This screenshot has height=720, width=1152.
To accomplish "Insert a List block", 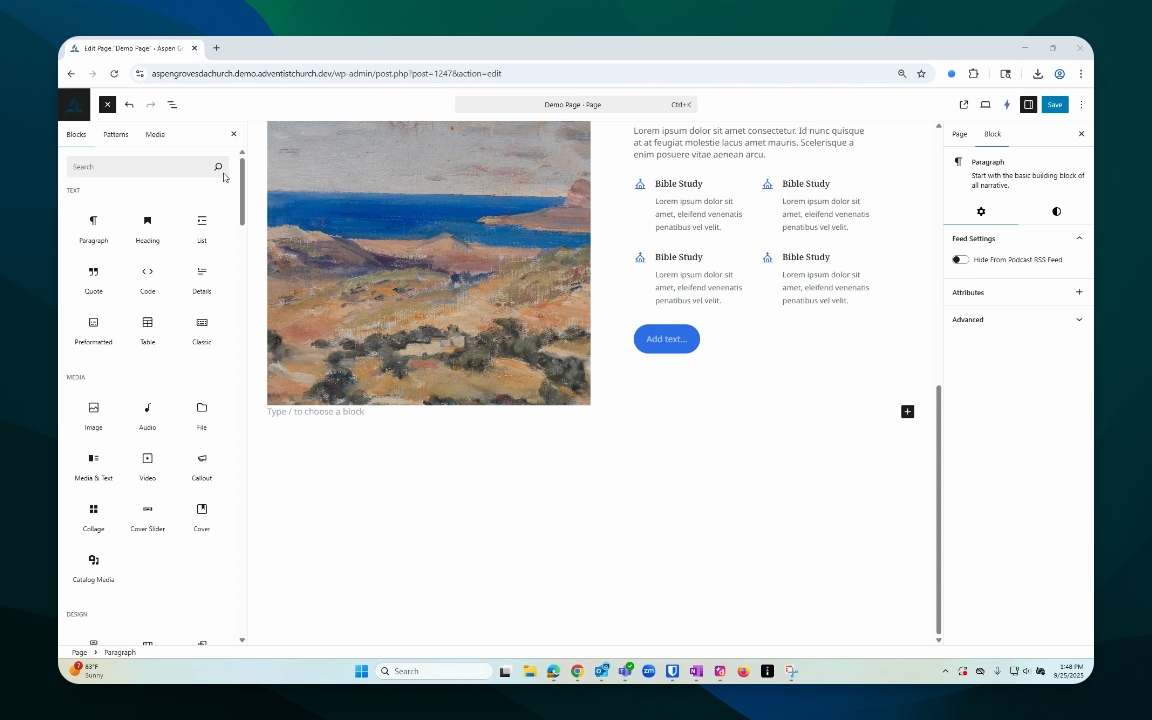I will pos(201,228).
